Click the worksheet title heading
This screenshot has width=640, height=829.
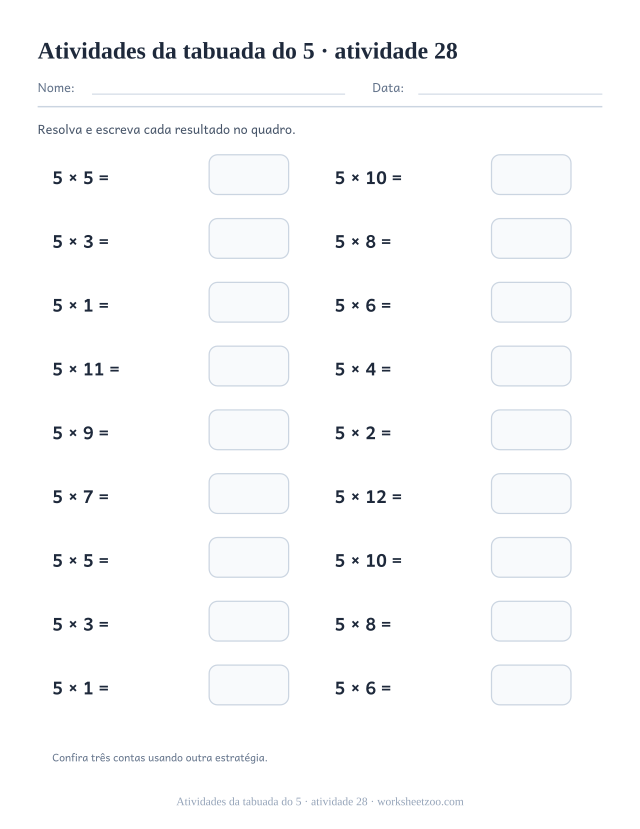point(247,51)
